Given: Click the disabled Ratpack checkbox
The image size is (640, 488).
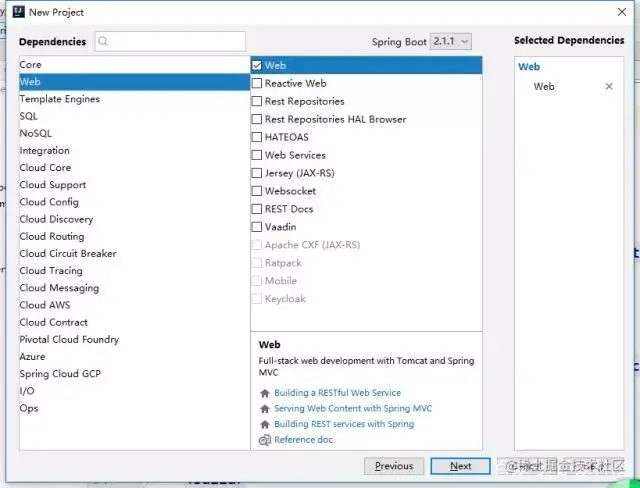Looking at the screenshot, I should coord(257,263).
